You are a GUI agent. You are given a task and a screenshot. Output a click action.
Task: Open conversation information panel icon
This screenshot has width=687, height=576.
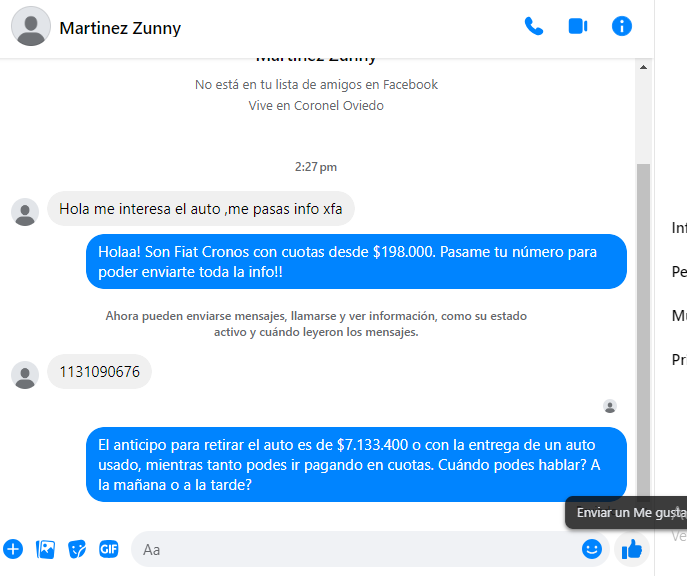pos(622,26)
